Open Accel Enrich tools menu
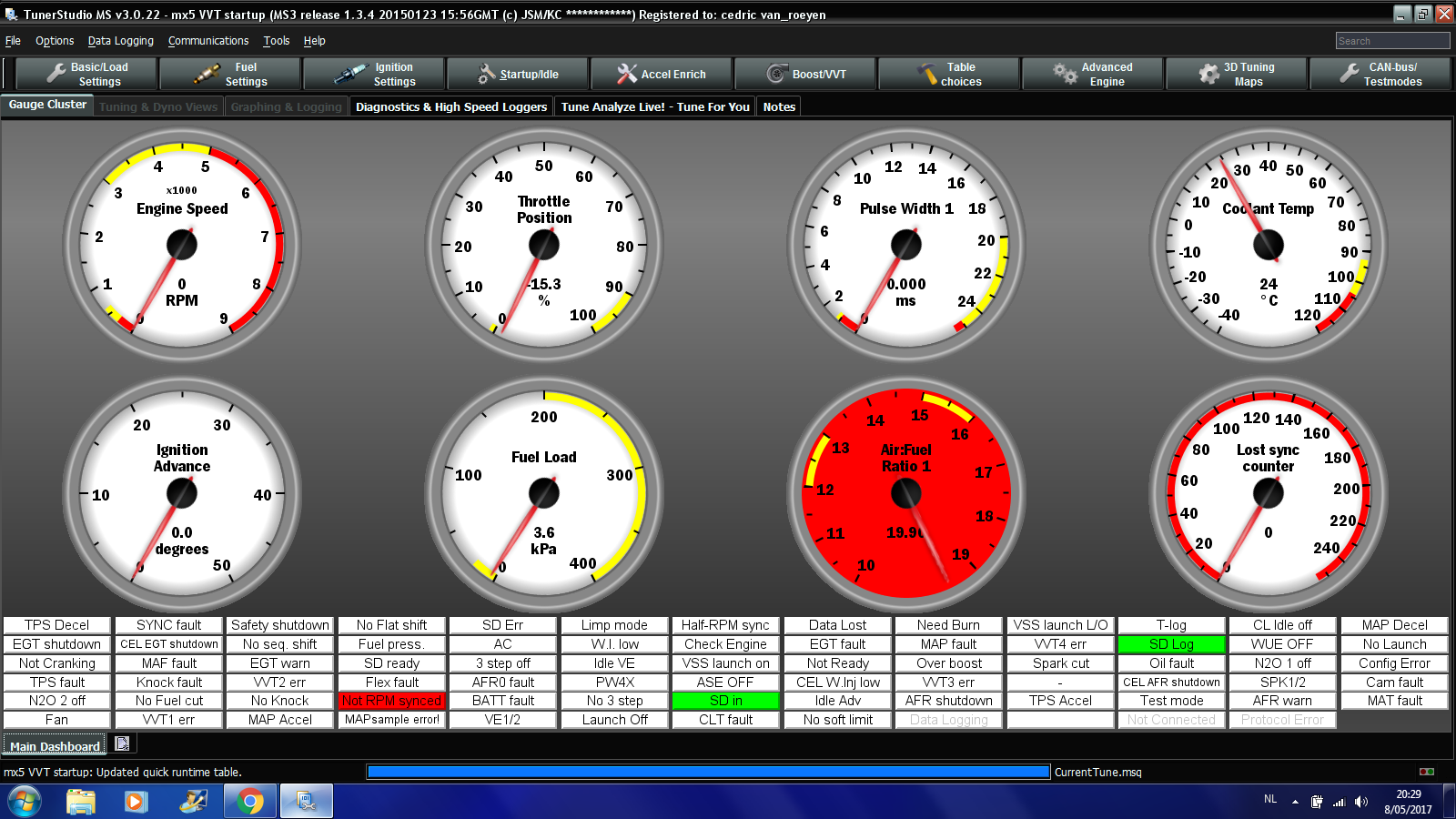 (x=662, y=74)
